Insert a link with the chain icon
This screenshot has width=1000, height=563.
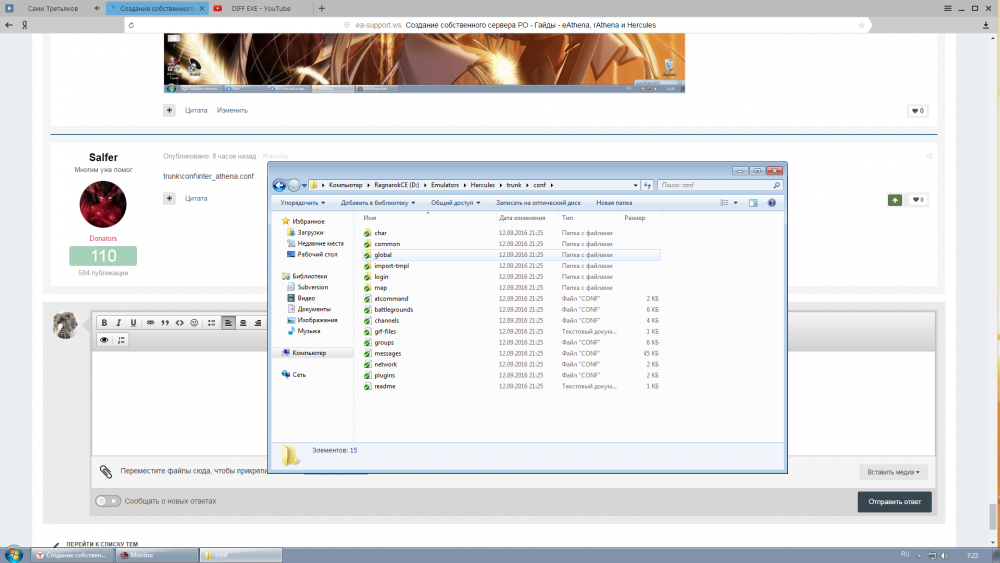point(150,323)
